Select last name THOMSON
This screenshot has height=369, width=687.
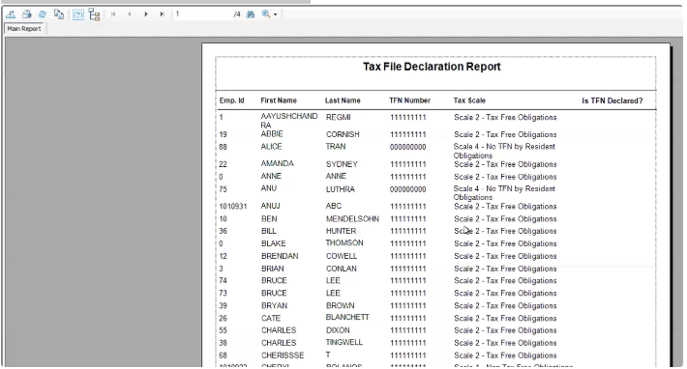tap(344, 243)
